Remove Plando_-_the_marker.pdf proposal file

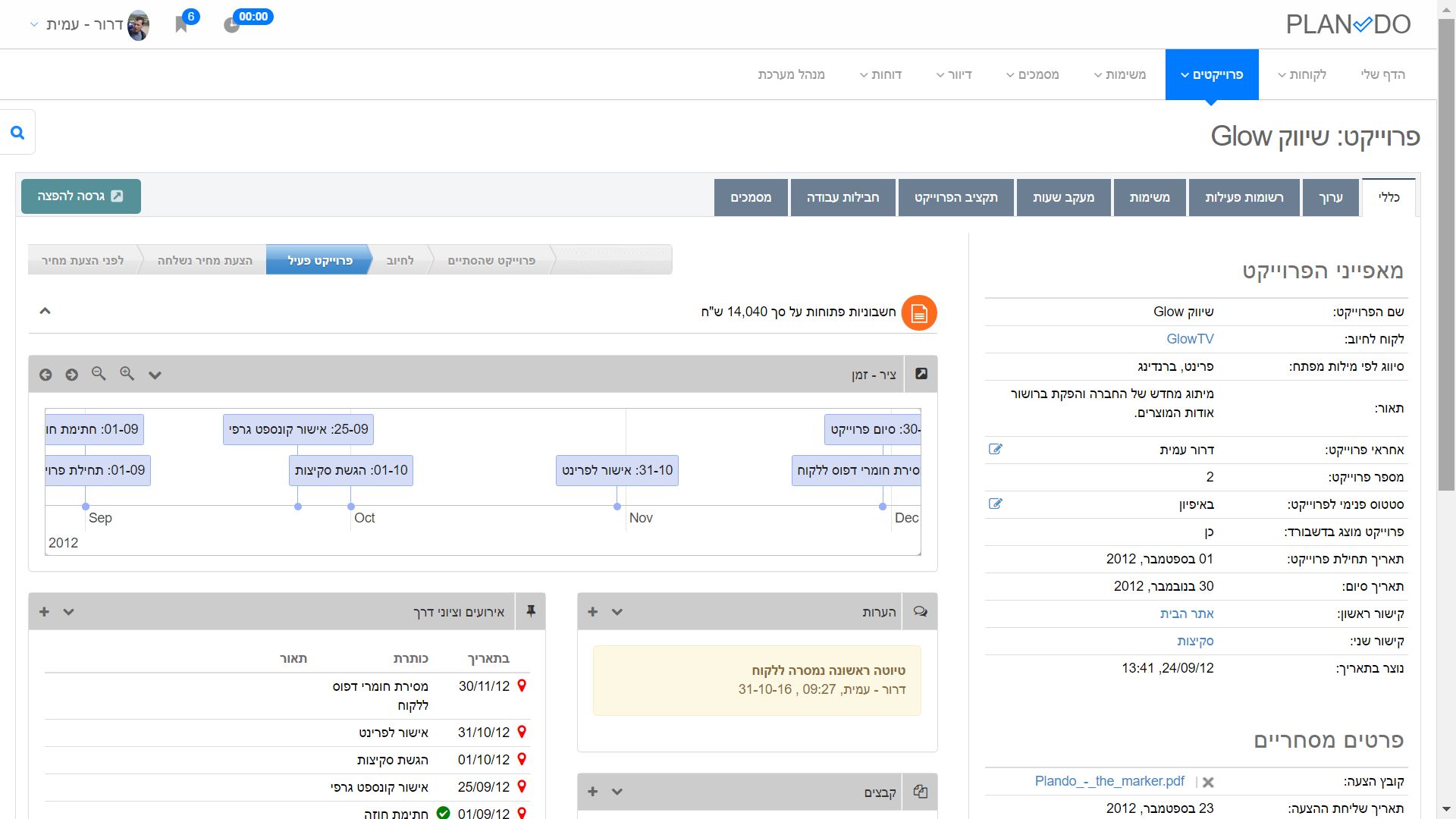(x=1208, y=782)
